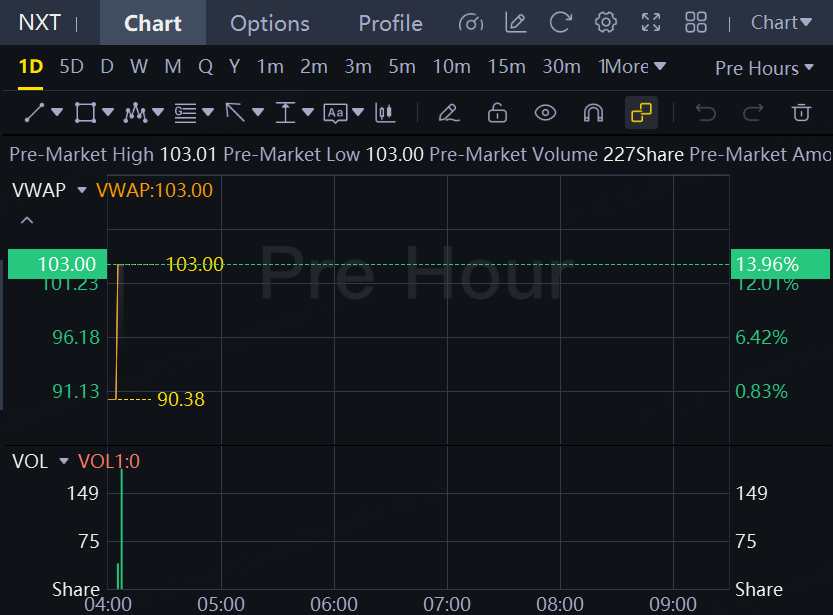
Task: Select the arrow drawing tool
Action: pyautogui.click(x=235, y=113)
